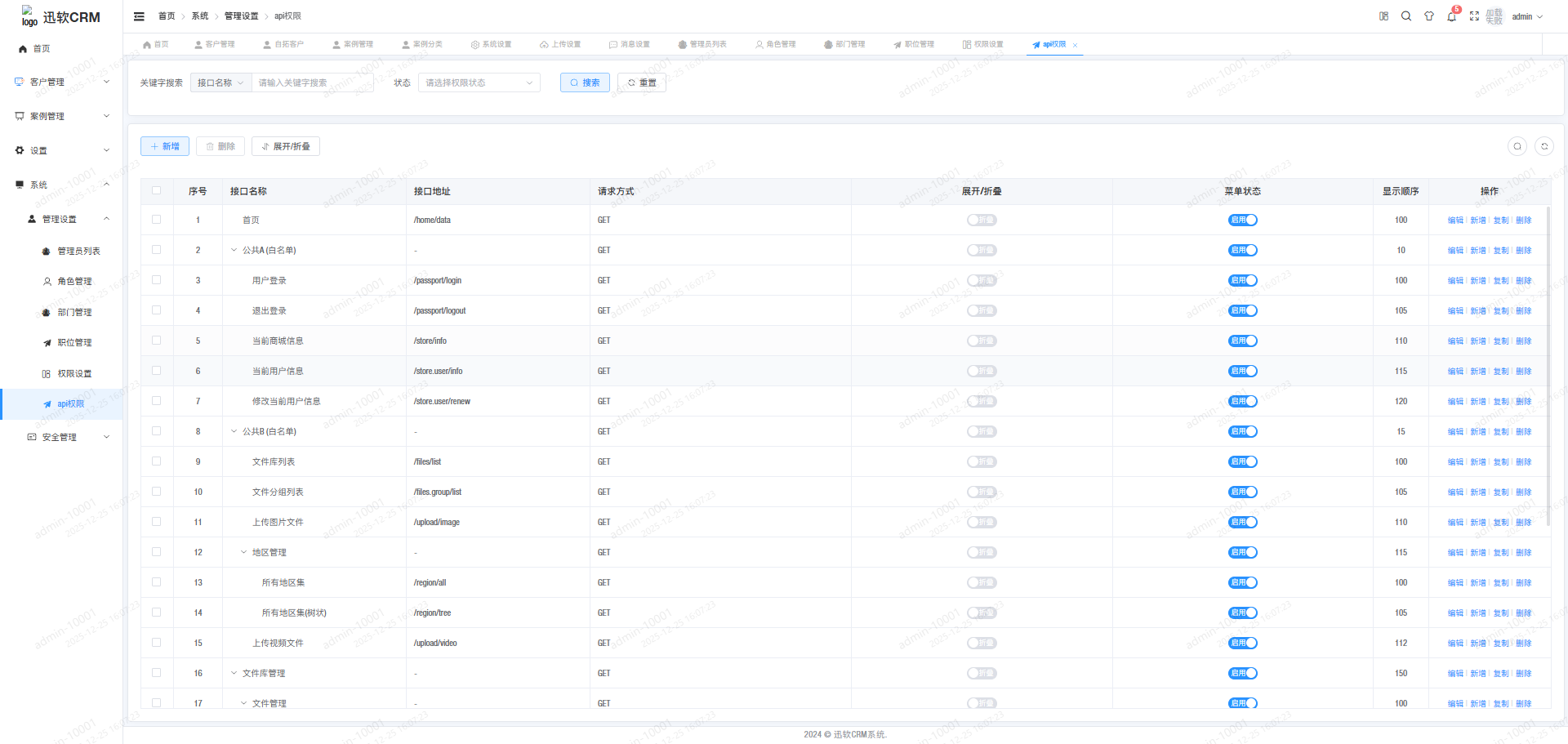Toggle menu status switch for 用户登录 row
The width and height of the screenshot is (1568, 744).
1242,280
